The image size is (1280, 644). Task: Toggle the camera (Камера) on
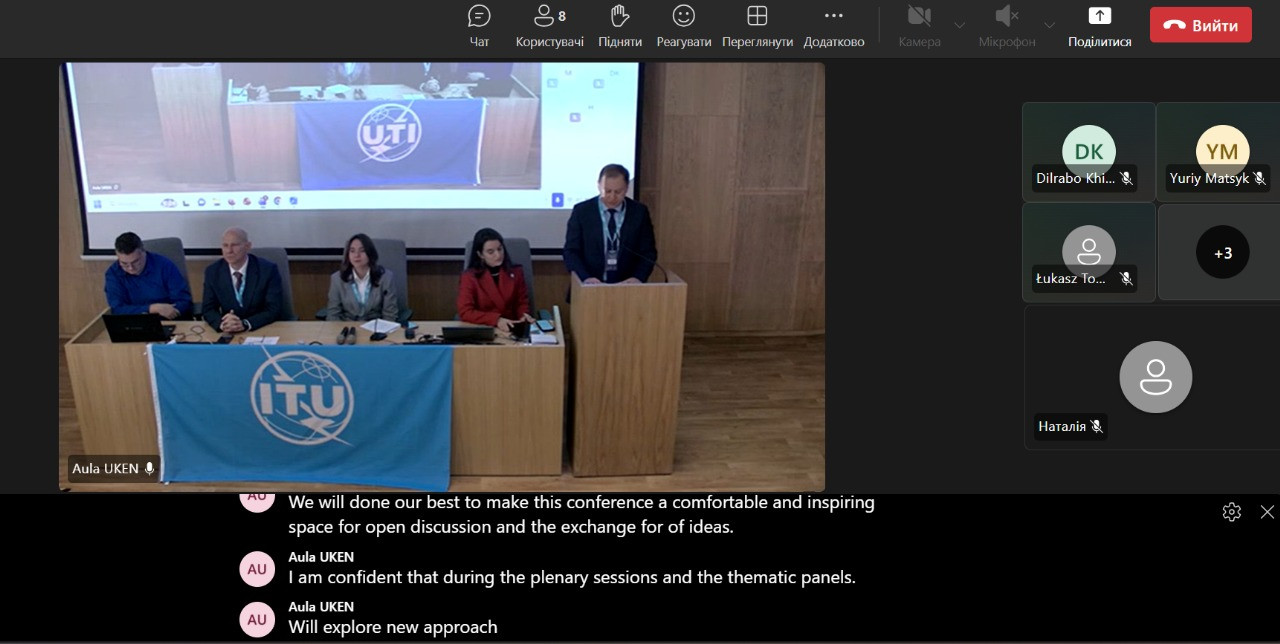(919, 25)
